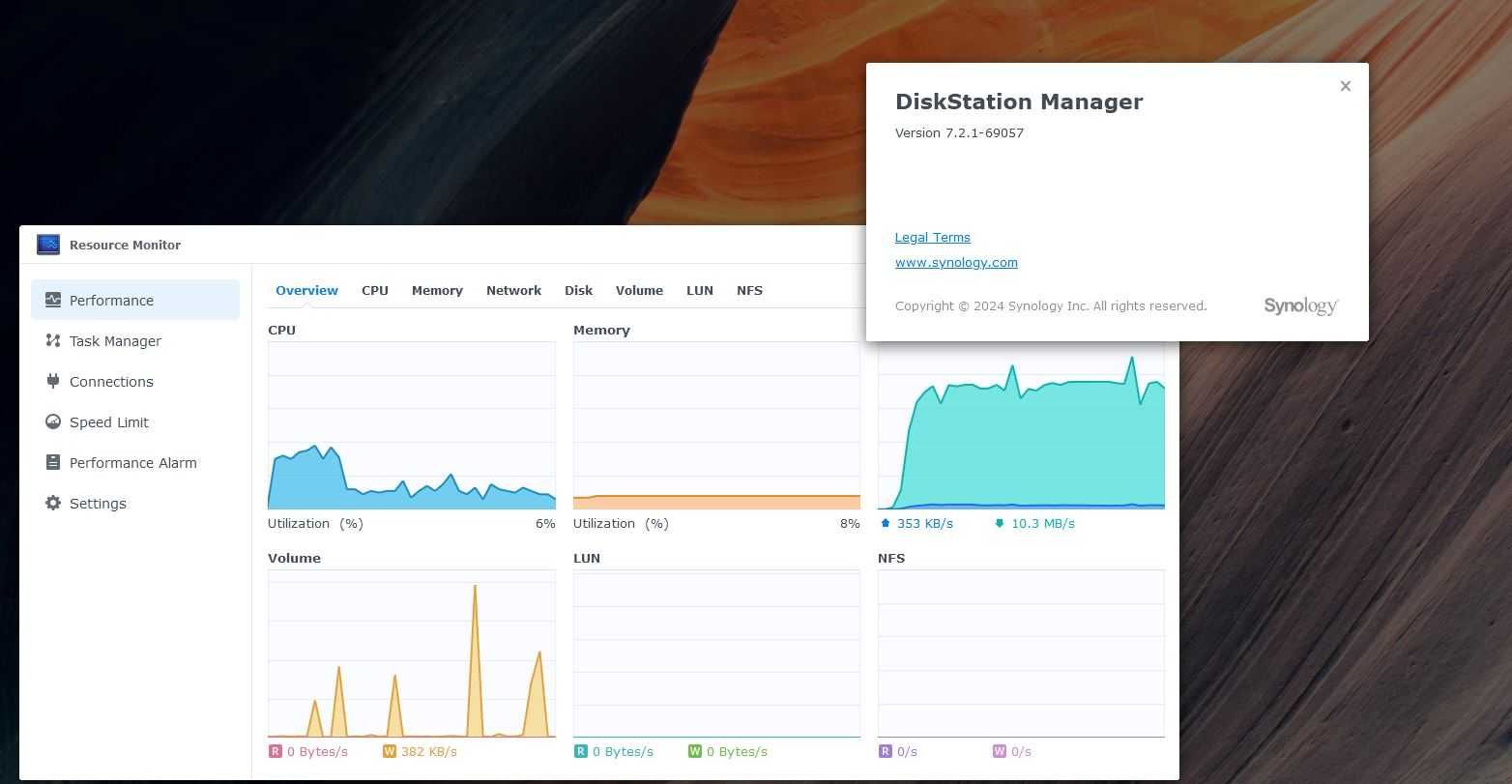Viewport: 1512px width, 784px height.
Task: Click the Performance Alarm icon
Action: pos(53,462)
